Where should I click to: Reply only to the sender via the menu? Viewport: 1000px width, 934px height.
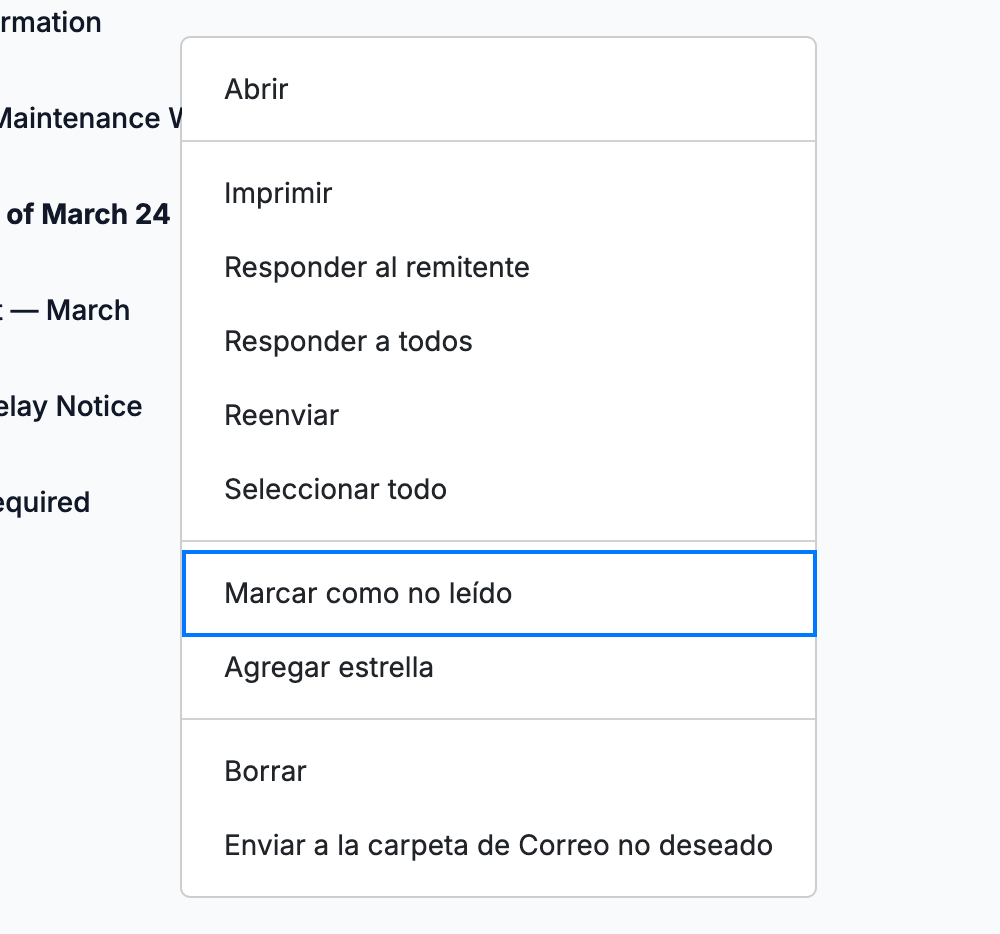tap(498, 267)
